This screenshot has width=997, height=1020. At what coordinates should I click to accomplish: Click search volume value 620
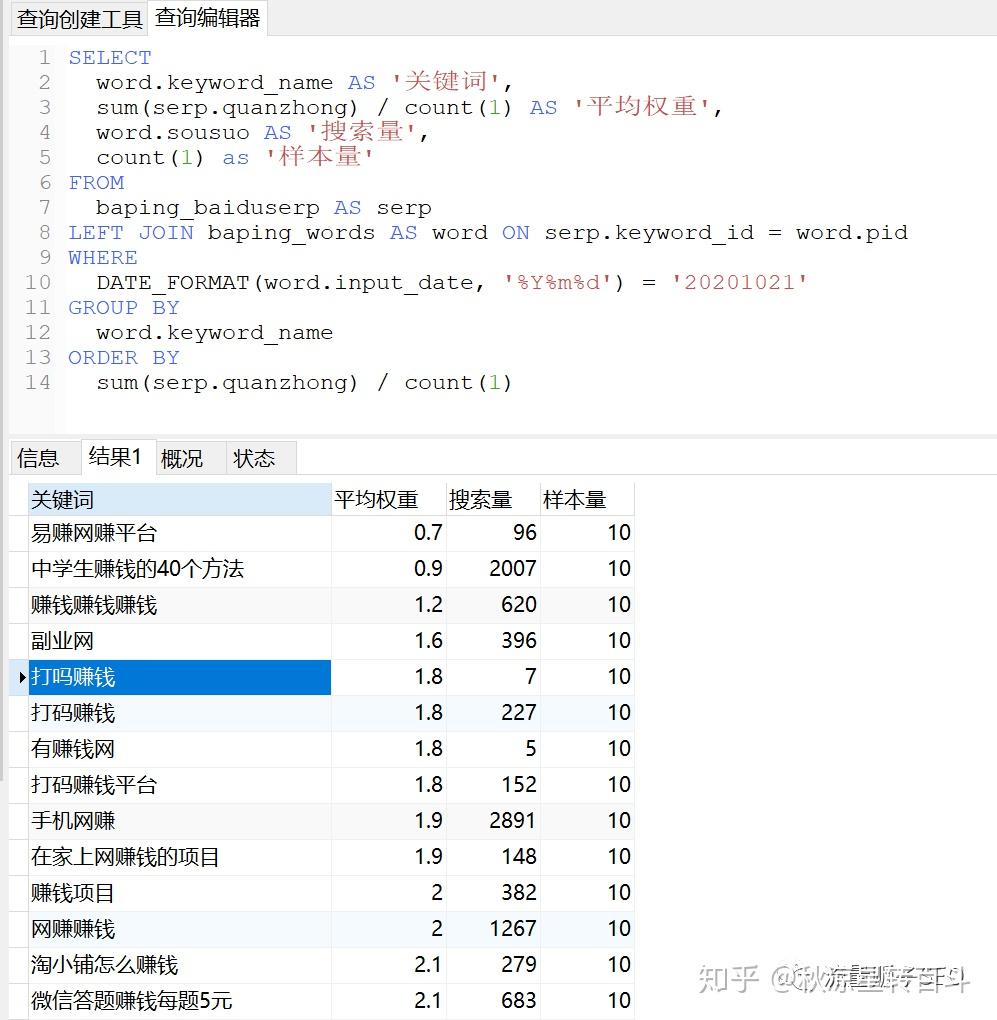[493, 605]
